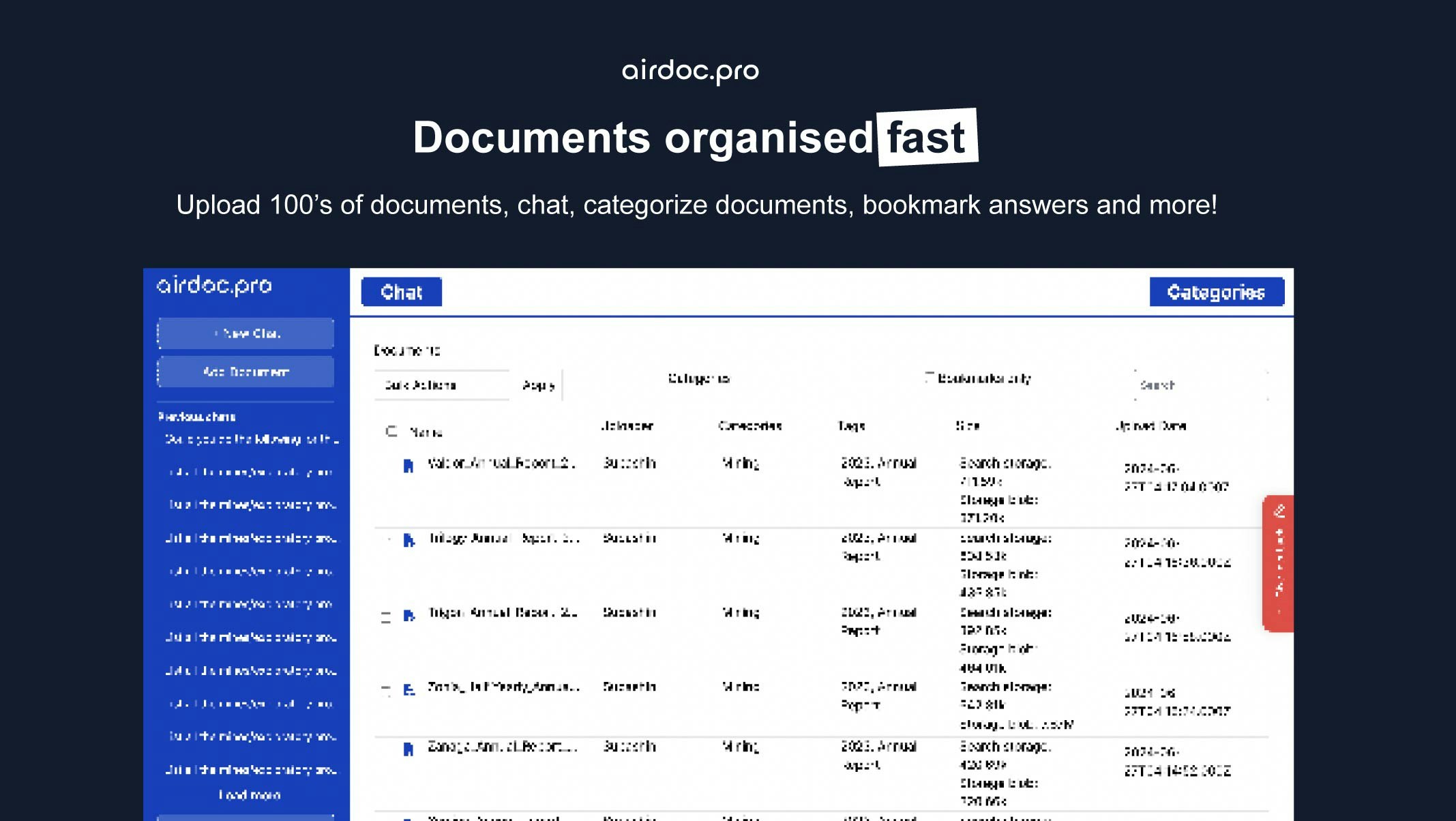This screenshot has height=821, width=1456.
Task: Expand Load more in previous chats
Action: 249,795
